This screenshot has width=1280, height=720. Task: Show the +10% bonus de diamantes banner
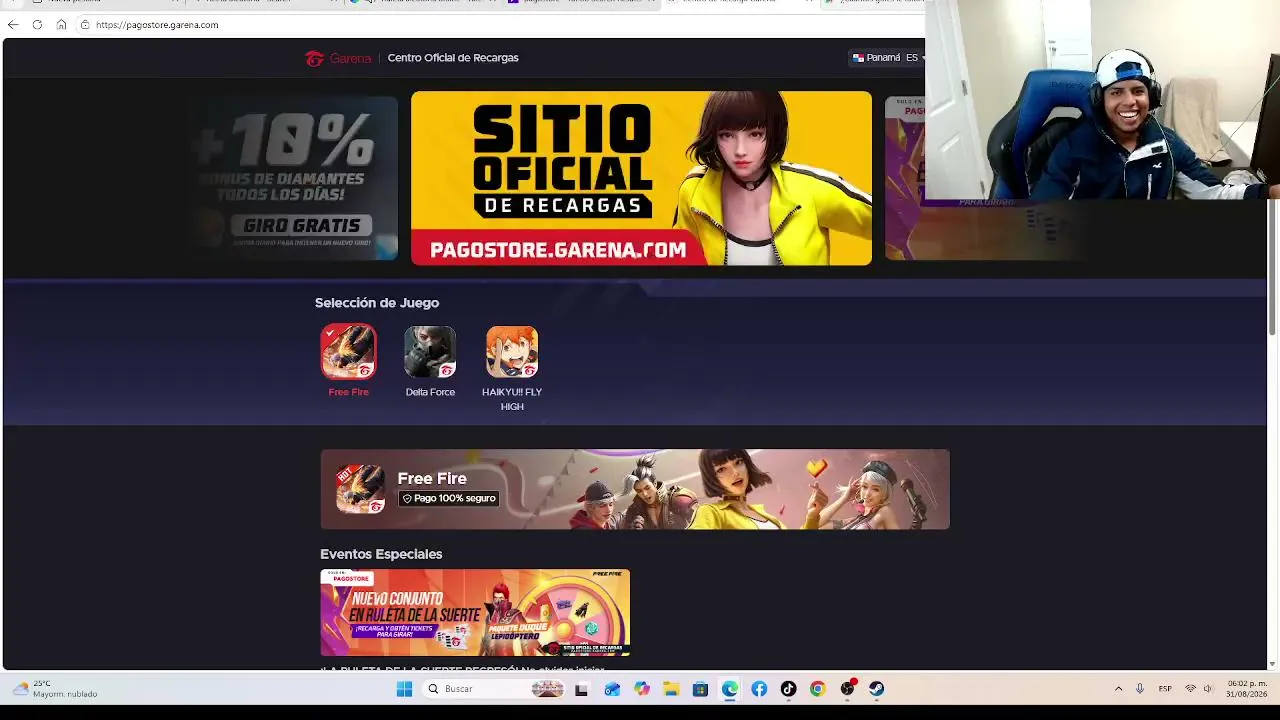(293, 178)
